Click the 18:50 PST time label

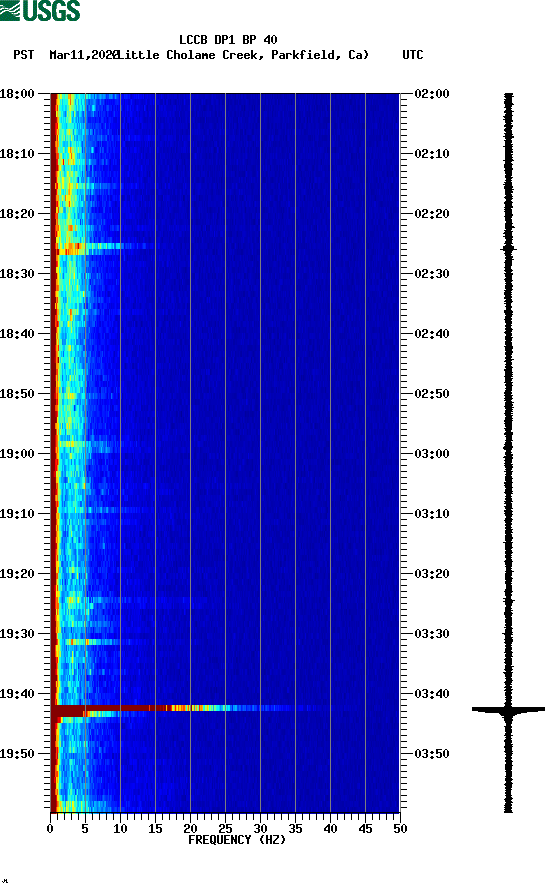coord(17,394)
